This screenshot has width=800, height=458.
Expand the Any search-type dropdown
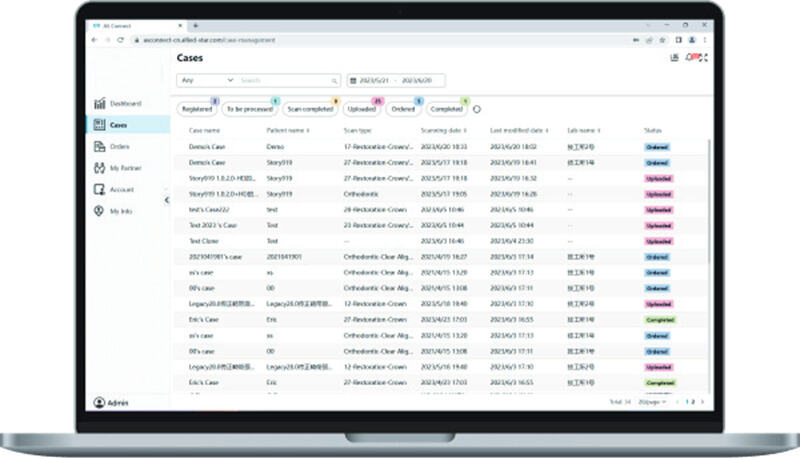click(205, 80)
